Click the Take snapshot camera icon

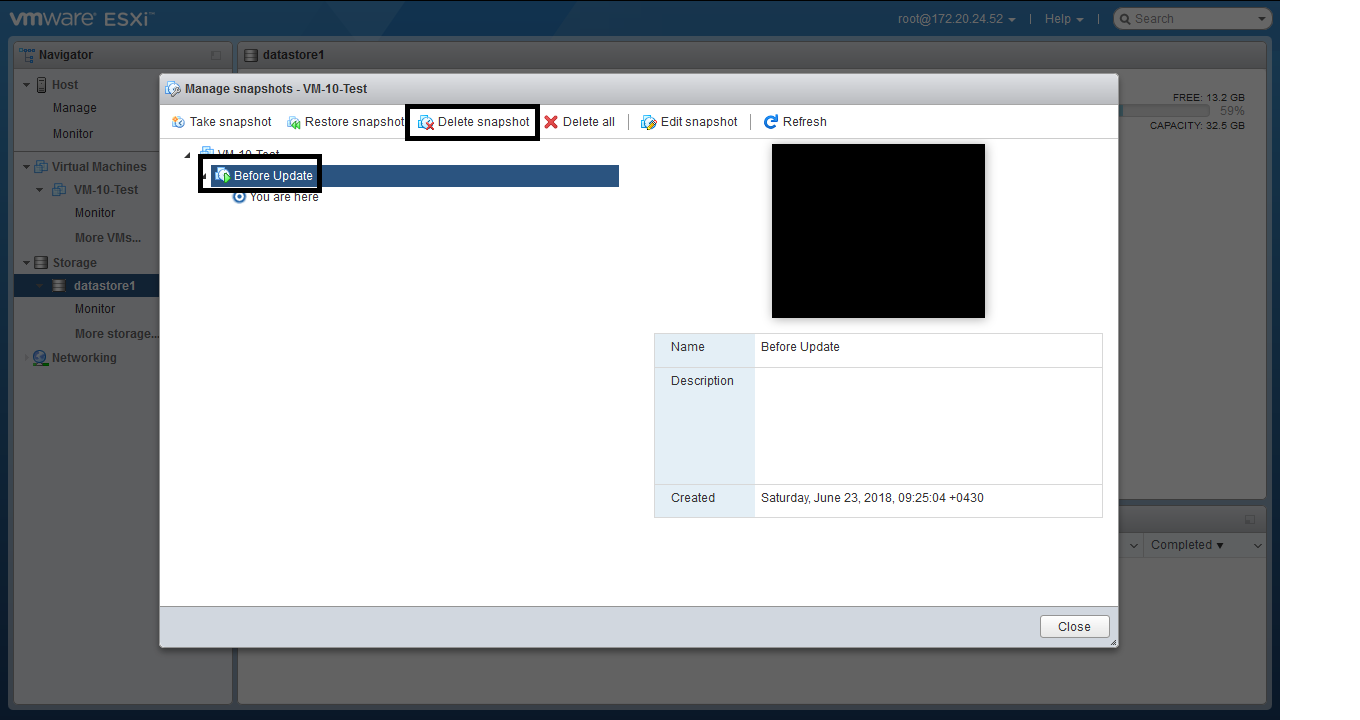pyautogui.click(x=178, y=122)
